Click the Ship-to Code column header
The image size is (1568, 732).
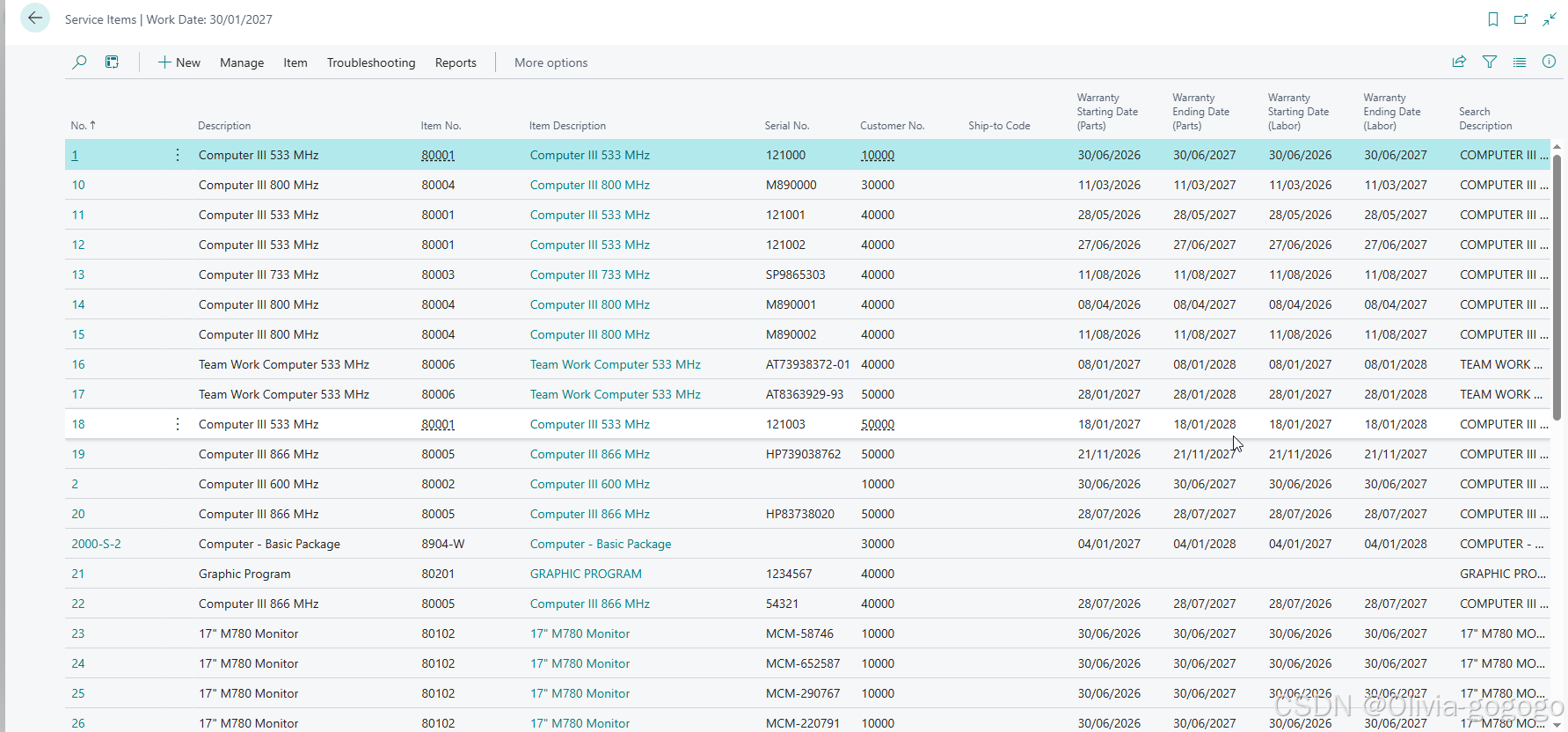coord(999,126)
